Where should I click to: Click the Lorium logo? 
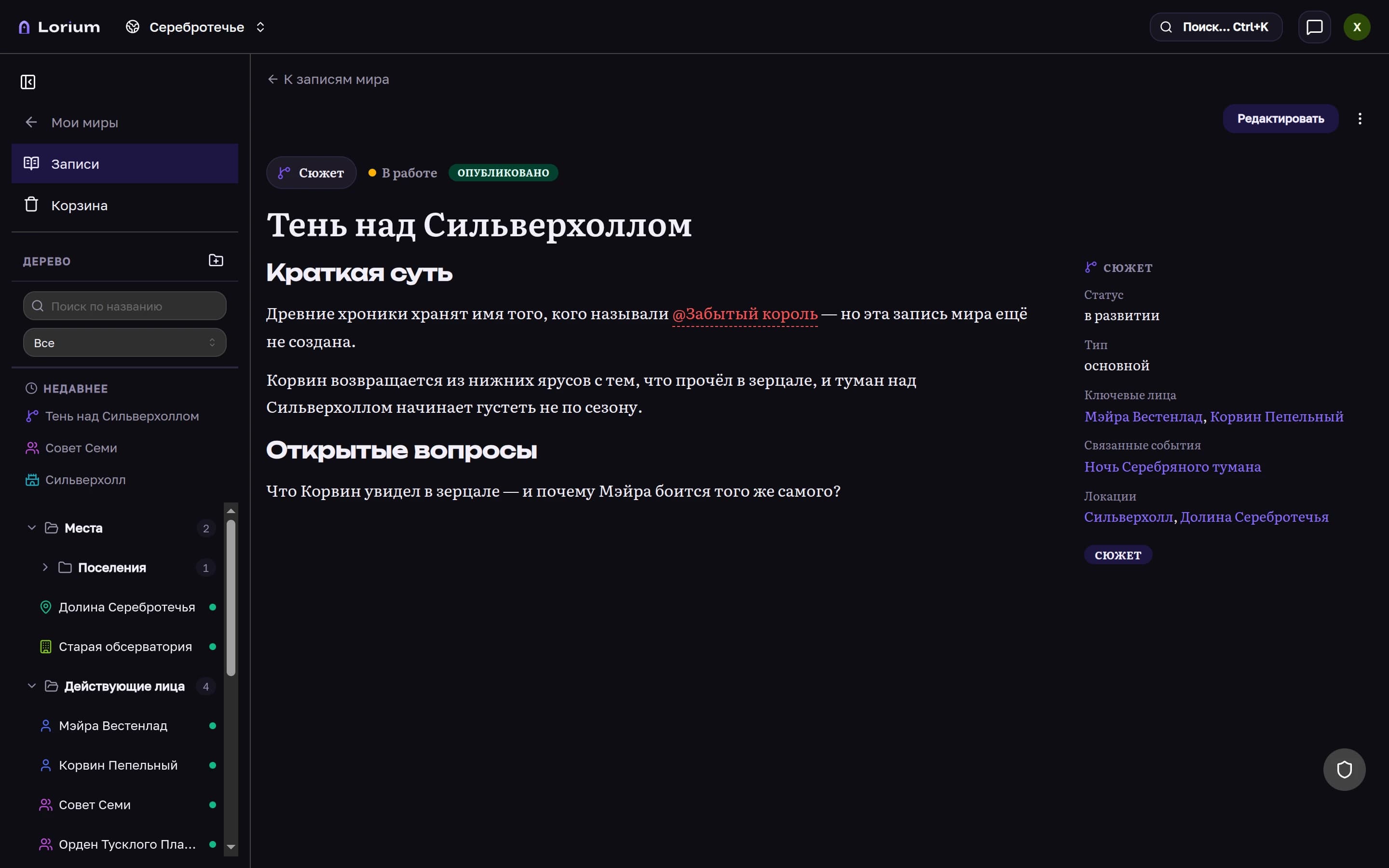coord(59,27)
